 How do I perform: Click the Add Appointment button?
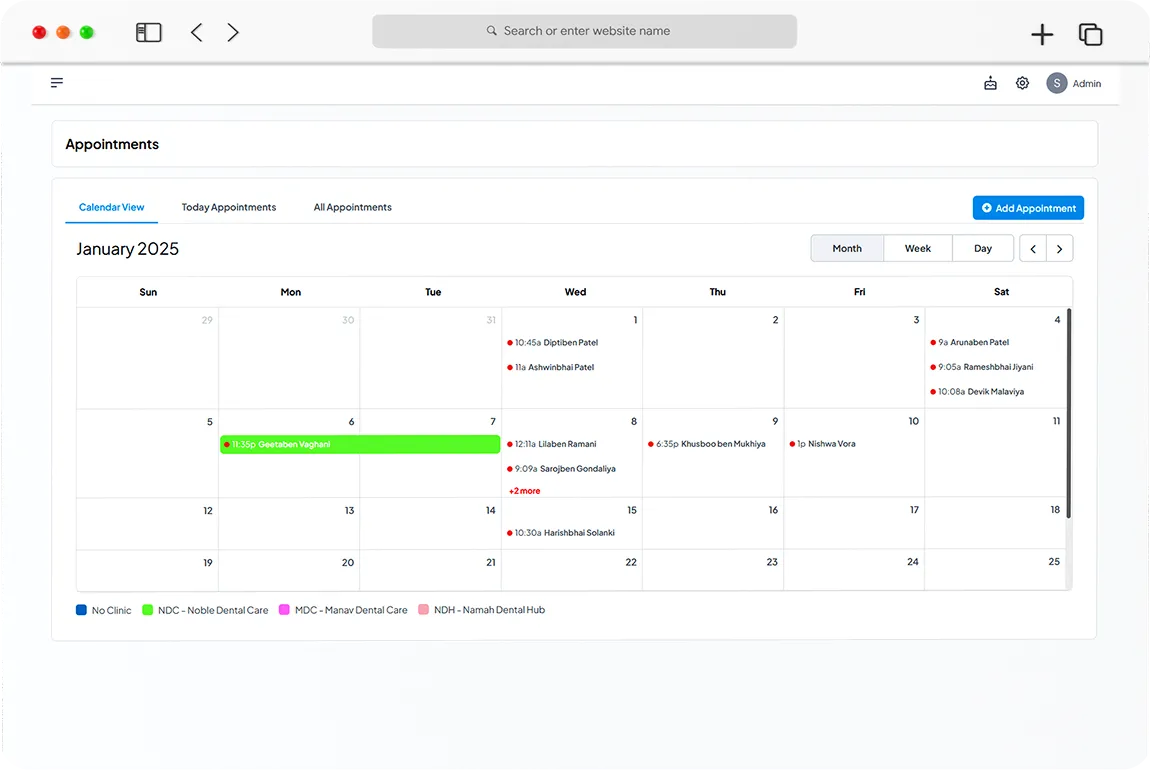pos(1028,208)
